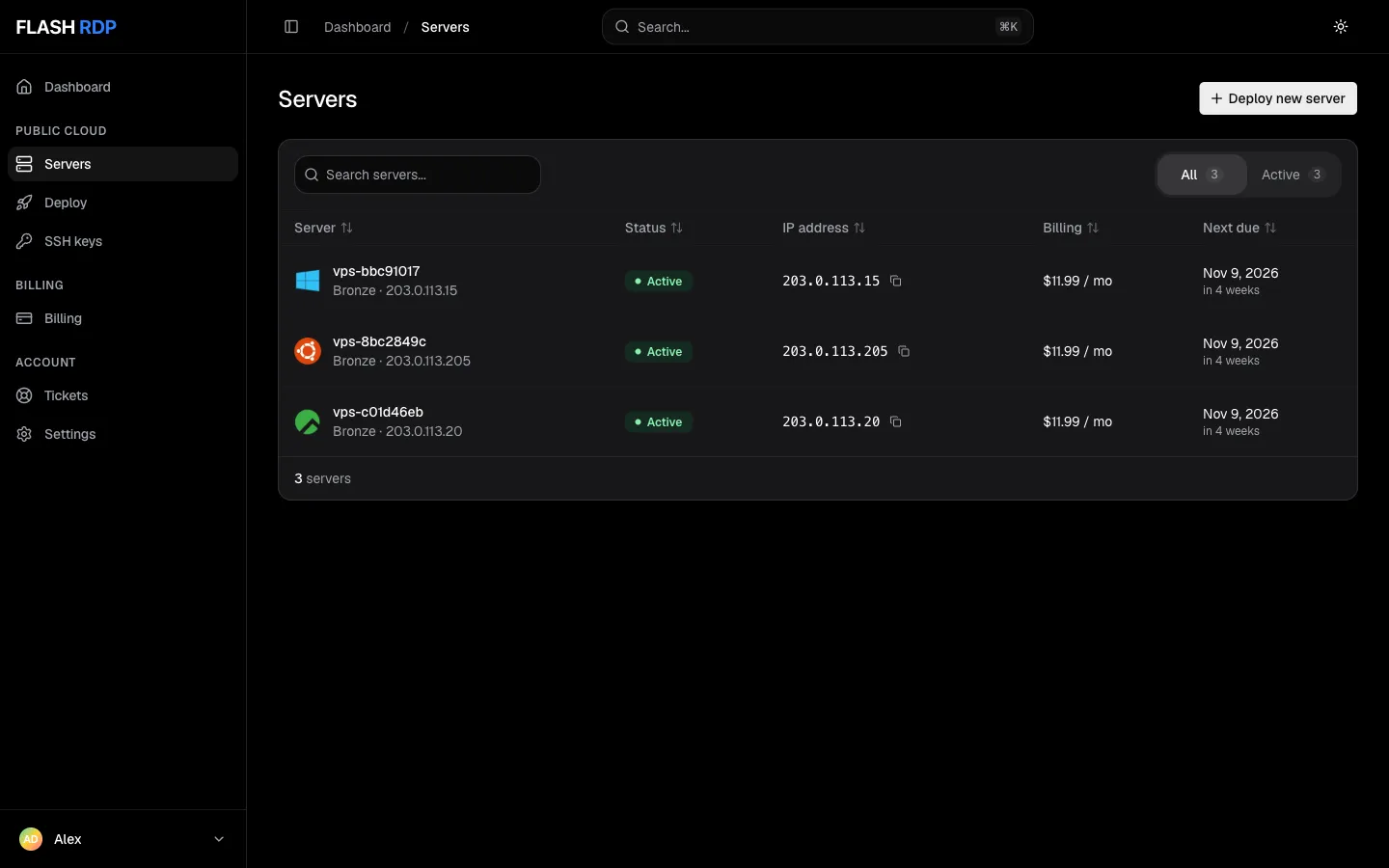Click IP text 203.0.113.205 in IP column
The image size is (1389, 868).
coord(834,351)
